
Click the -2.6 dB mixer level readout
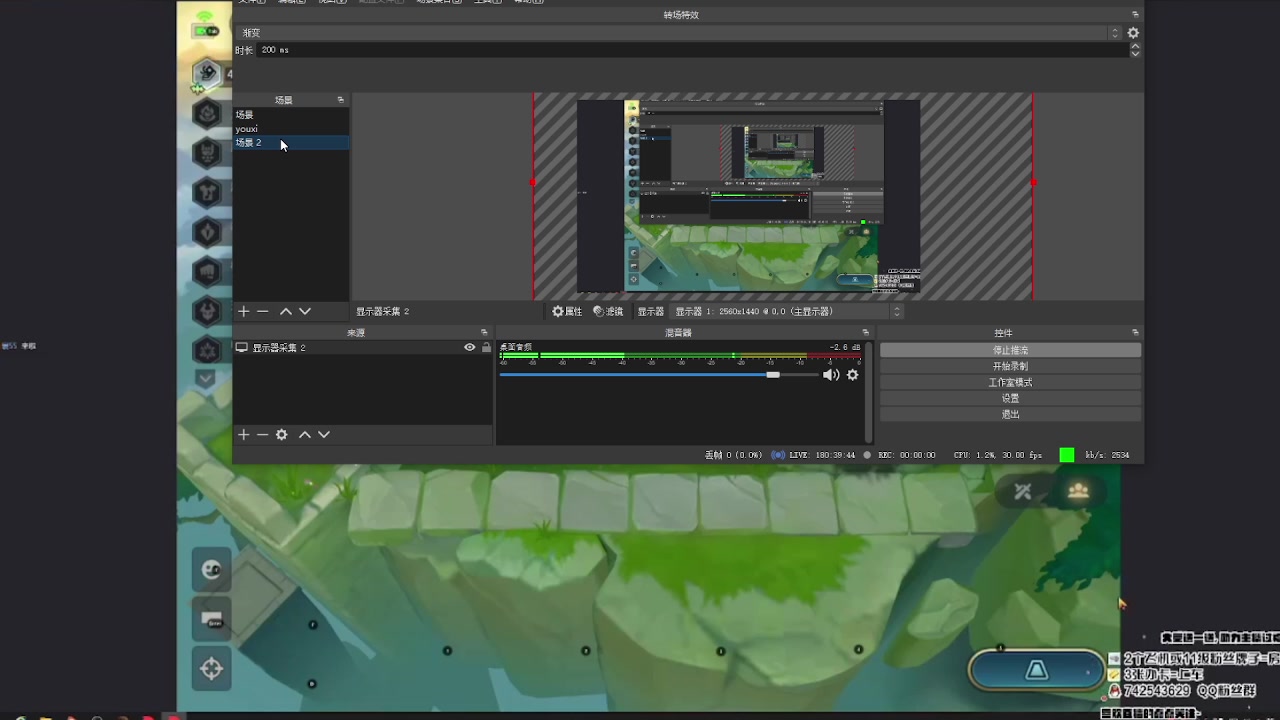tap(845, 347)
